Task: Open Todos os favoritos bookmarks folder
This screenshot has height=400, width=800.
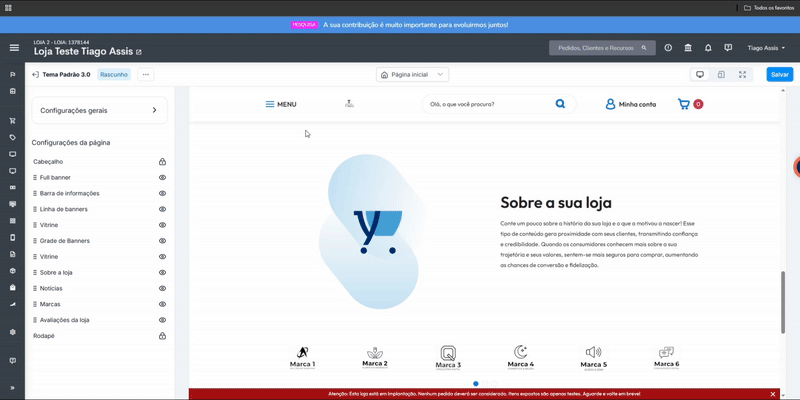Action: (x=769, y=8)
